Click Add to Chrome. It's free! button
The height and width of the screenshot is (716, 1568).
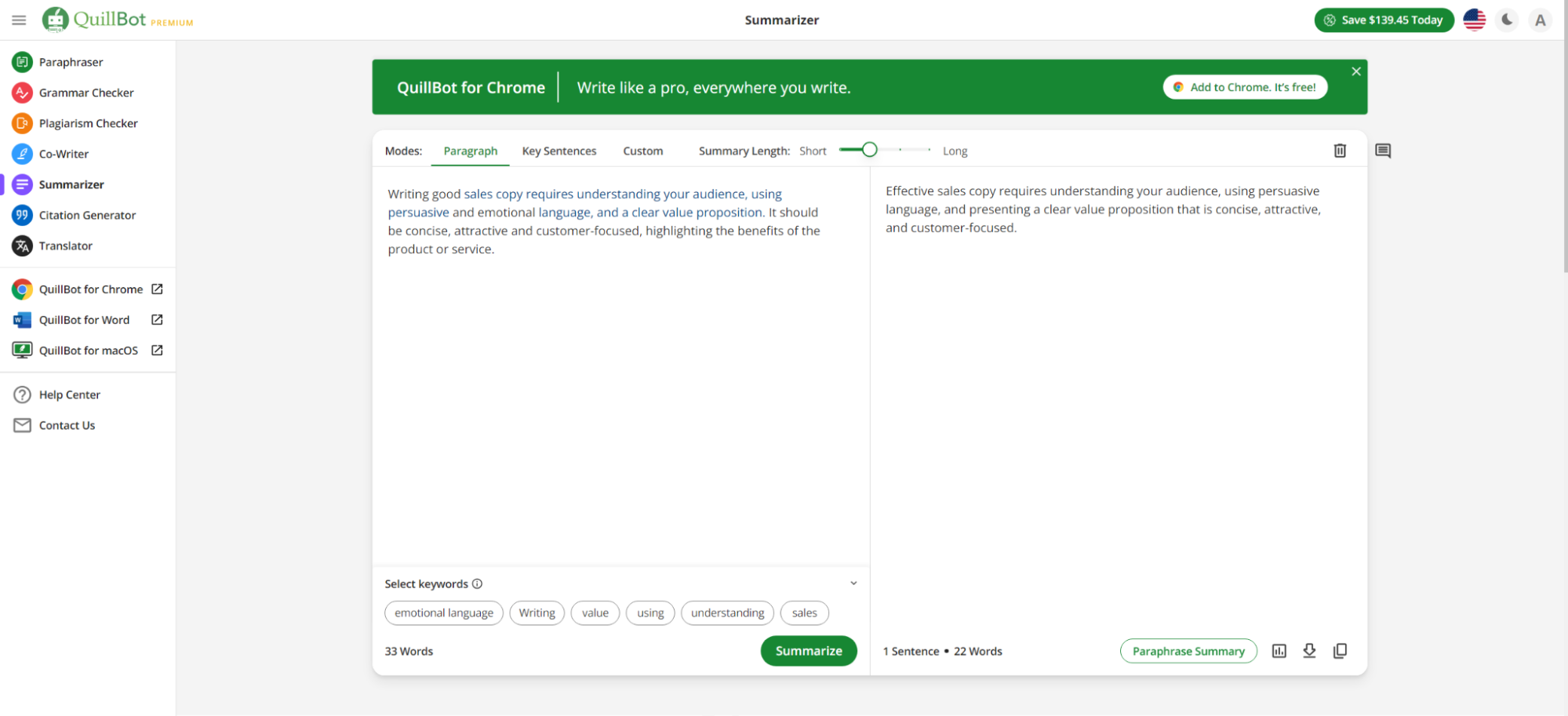[x=1245, y=87]
